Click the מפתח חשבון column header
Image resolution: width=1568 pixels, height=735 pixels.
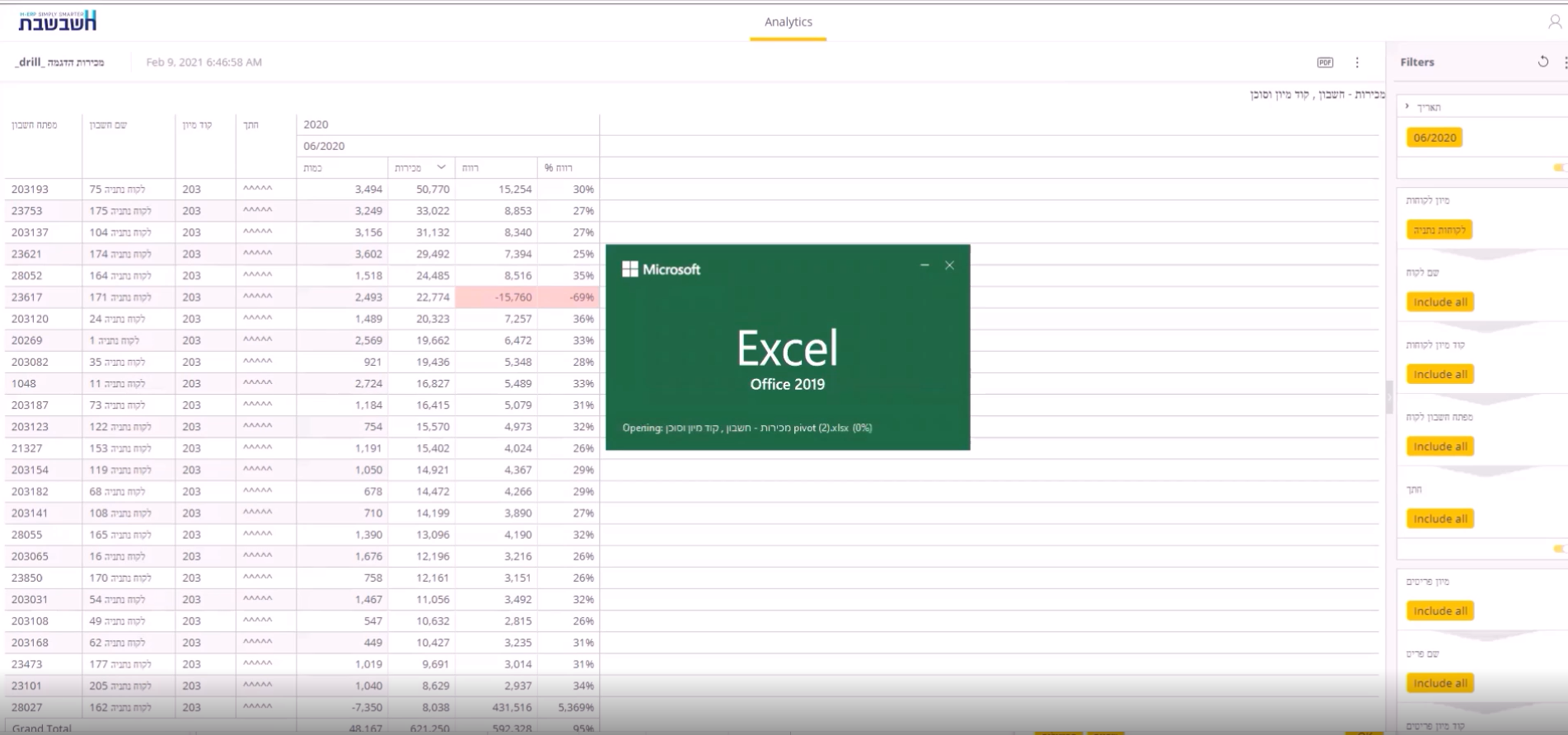click(x=35, y=125)
